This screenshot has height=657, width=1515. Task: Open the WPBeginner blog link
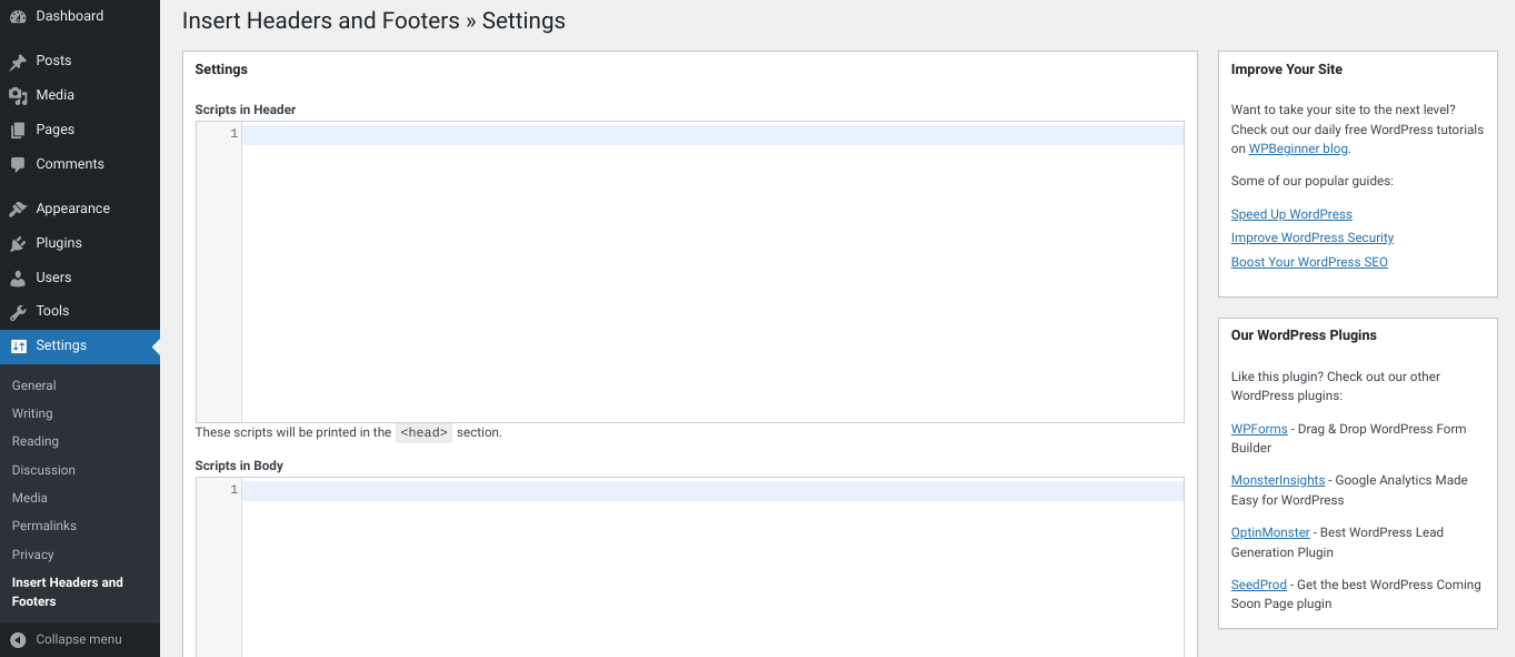(1298, 149)
